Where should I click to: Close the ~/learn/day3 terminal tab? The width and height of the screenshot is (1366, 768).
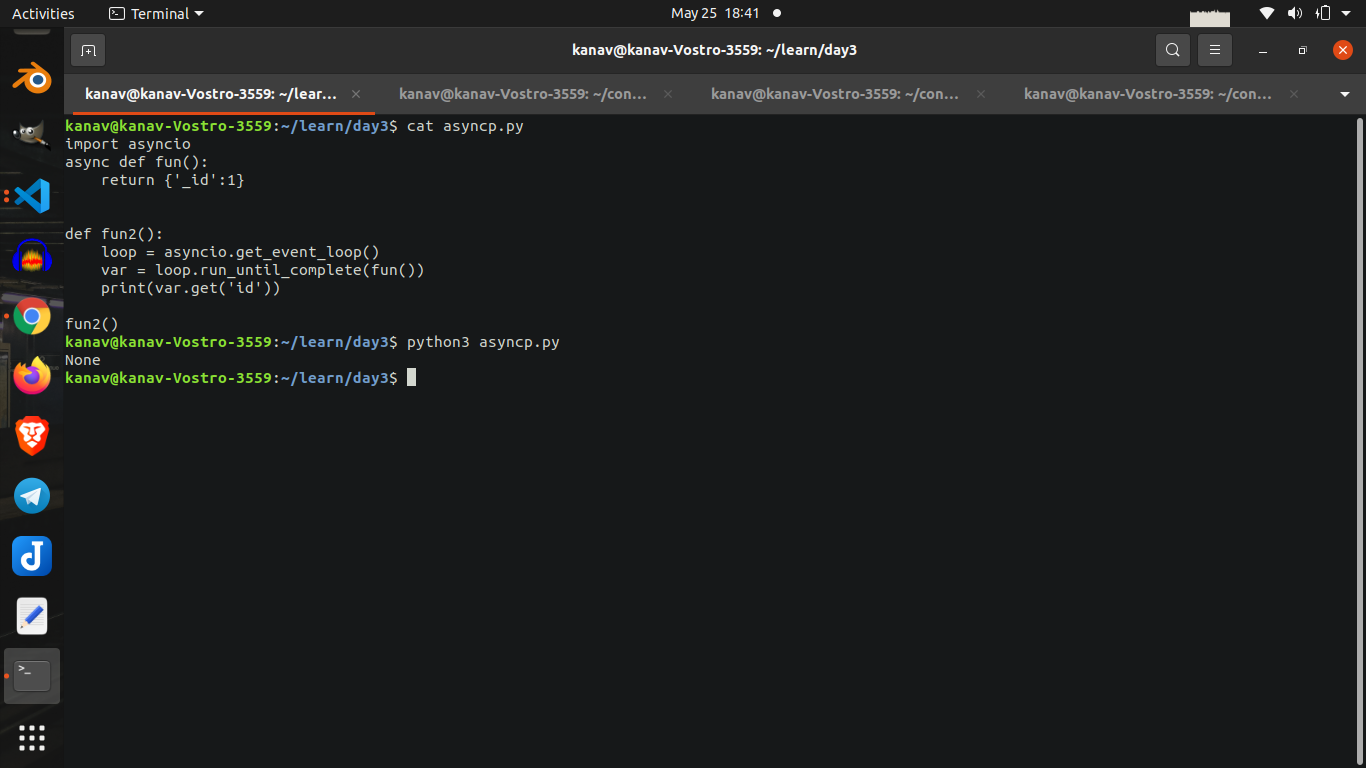357,94
